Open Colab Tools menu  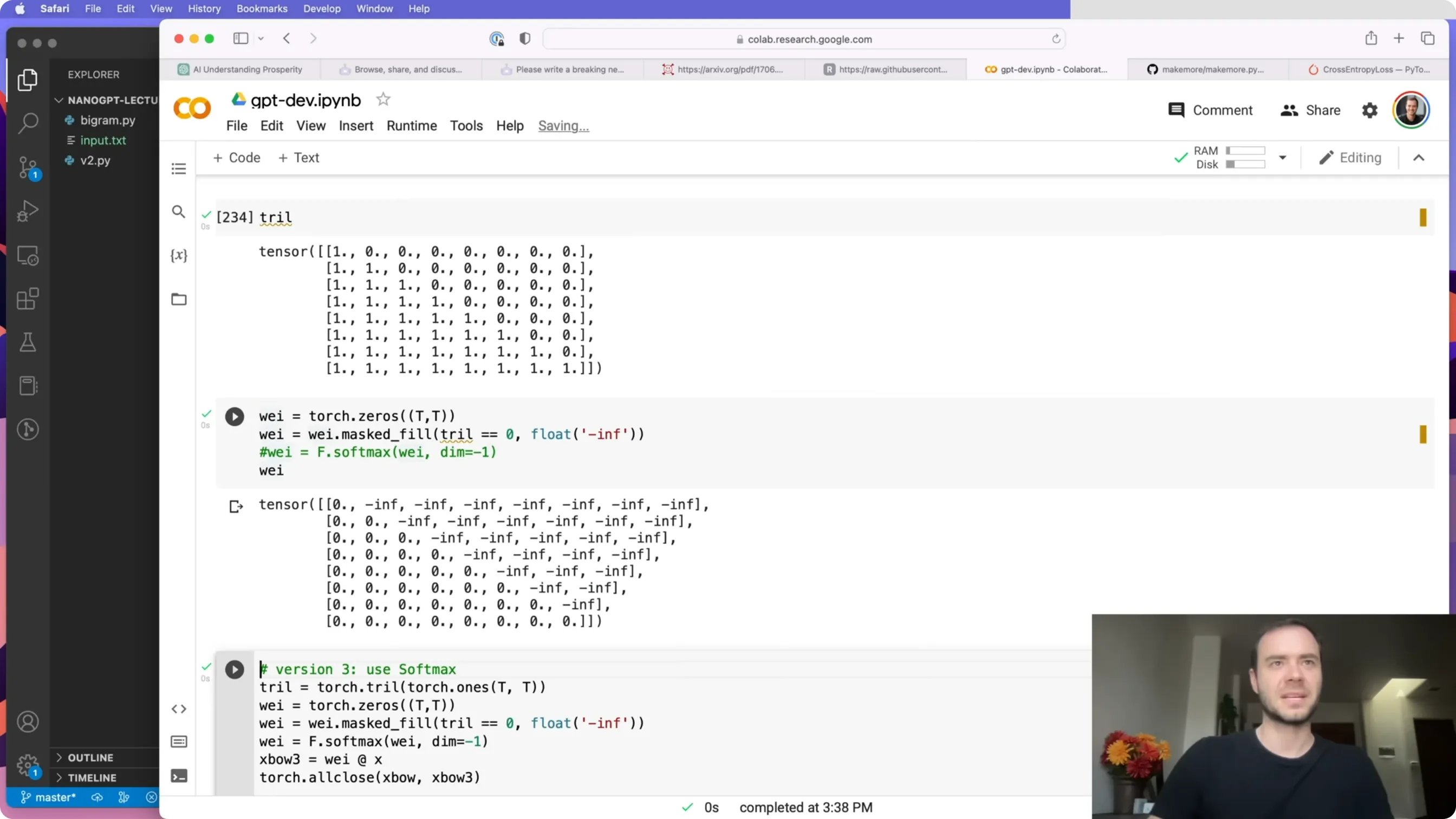pos(466,126)
